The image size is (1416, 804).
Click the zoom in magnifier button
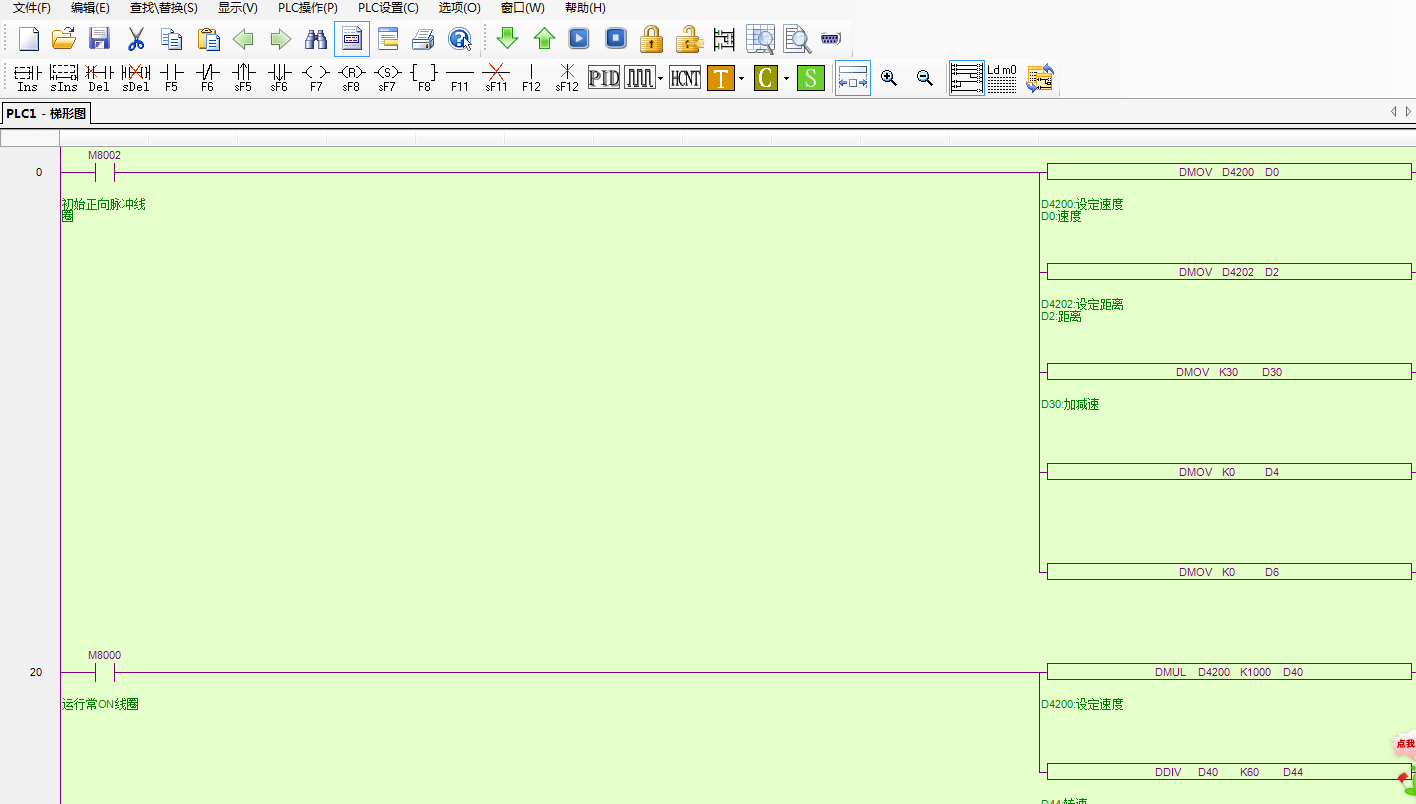tap(889, 77)
